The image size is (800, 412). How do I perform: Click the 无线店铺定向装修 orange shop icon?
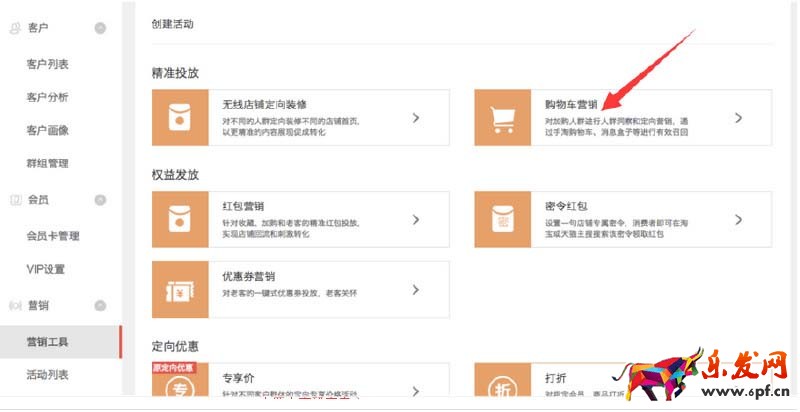[180, 118]
